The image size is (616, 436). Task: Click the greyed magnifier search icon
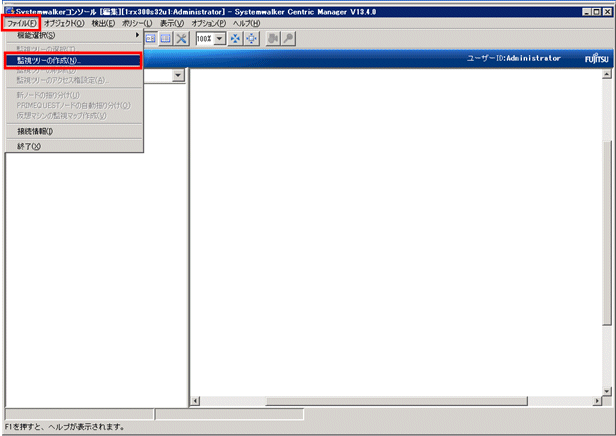click(x=288, y=38)
